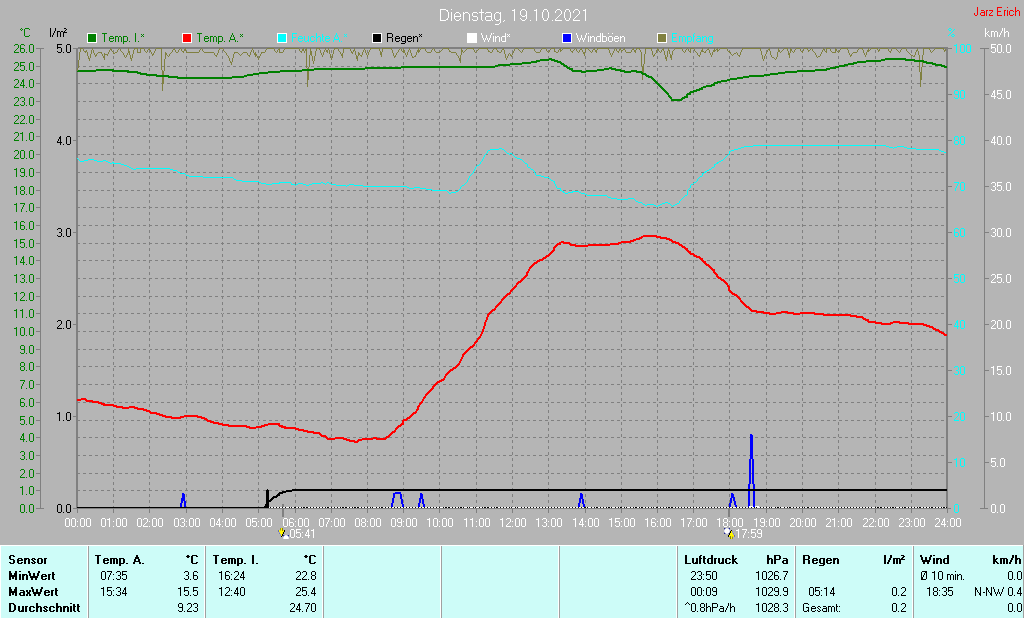Viewport: 1024px width, 618px height.
Task: Click the "MinWert" row label
Action: (x=31, y=576)
